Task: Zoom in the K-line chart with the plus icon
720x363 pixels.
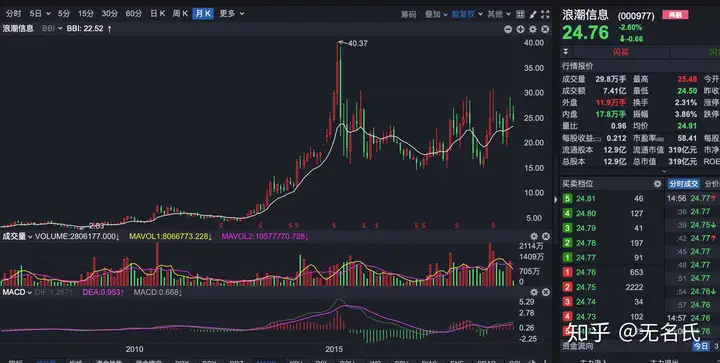Action: (520, 29)
